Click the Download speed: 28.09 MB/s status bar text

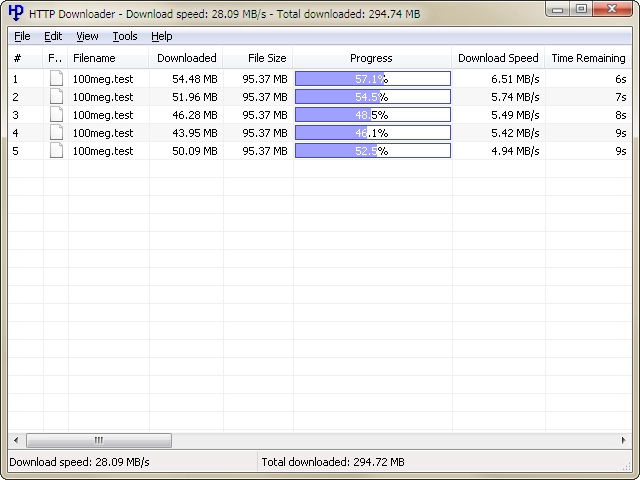coord(79,462)
